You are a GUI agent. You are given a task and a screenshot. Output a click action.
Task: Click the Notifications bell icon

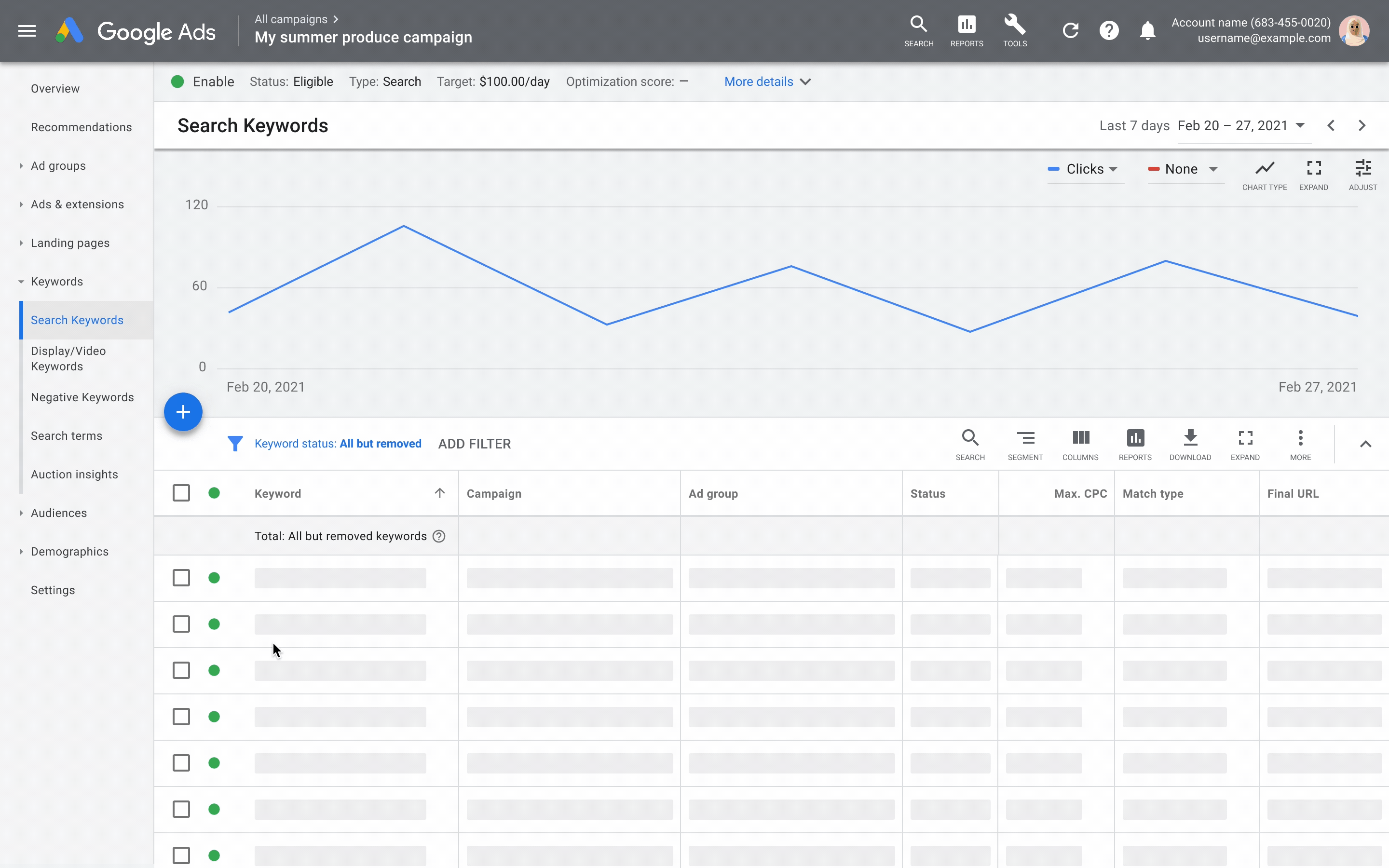tap(1147, 30)
